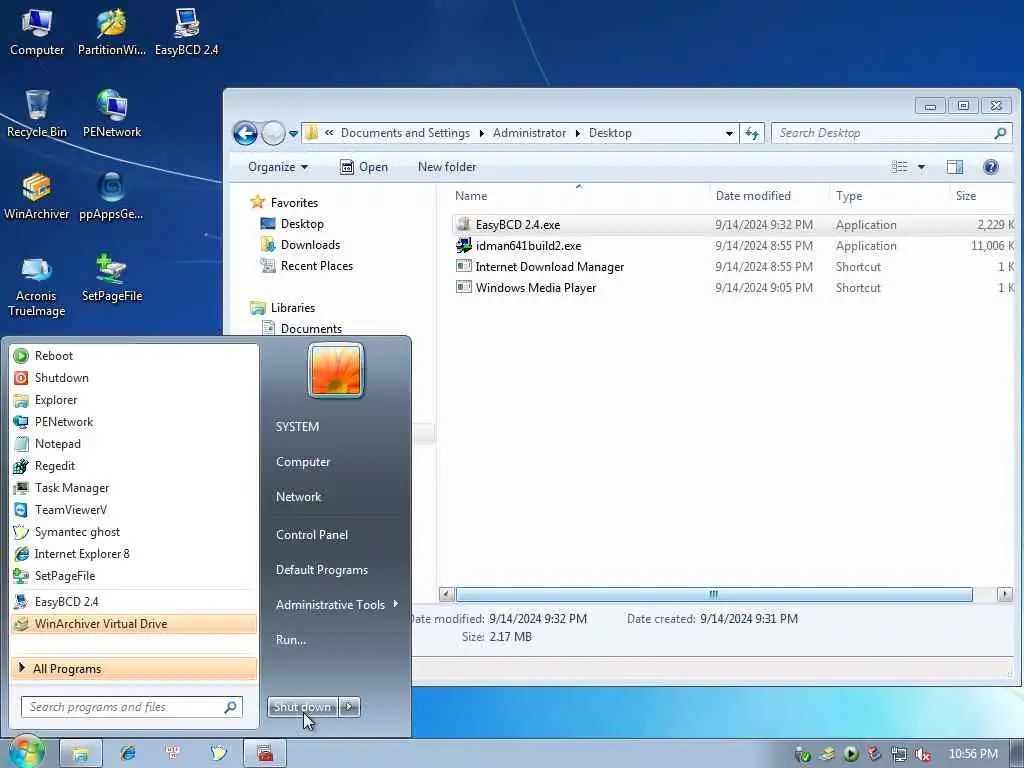1024x768 pixels.
Task: Open the Recycle Bin desktop icon
Action: point(37,114)
